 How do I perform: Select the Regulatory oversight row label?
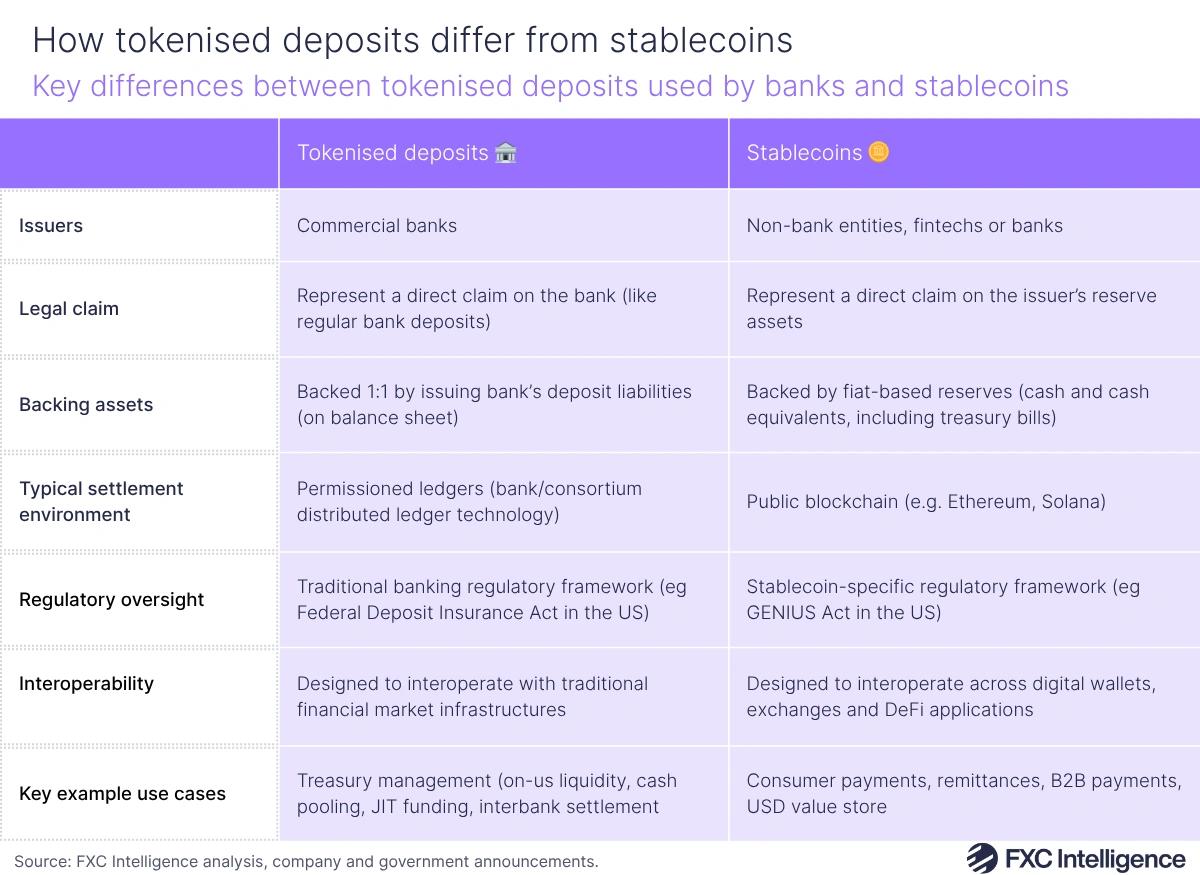(x=111, y=600)
